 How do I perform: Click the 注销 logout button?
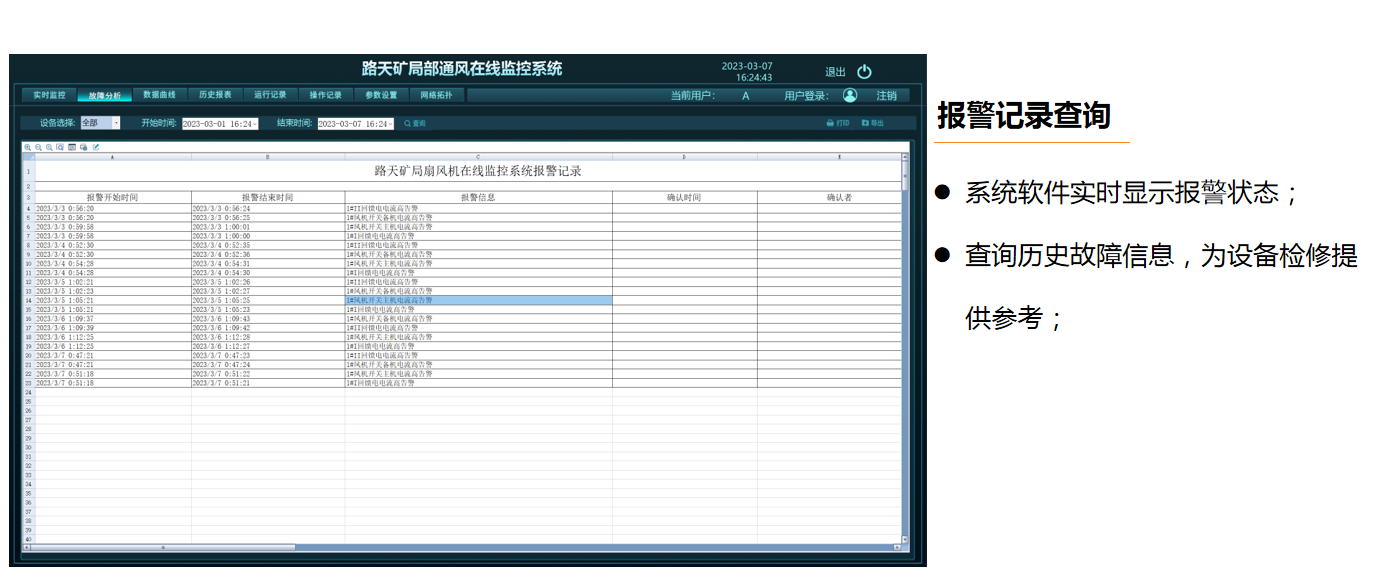[886, 96]
